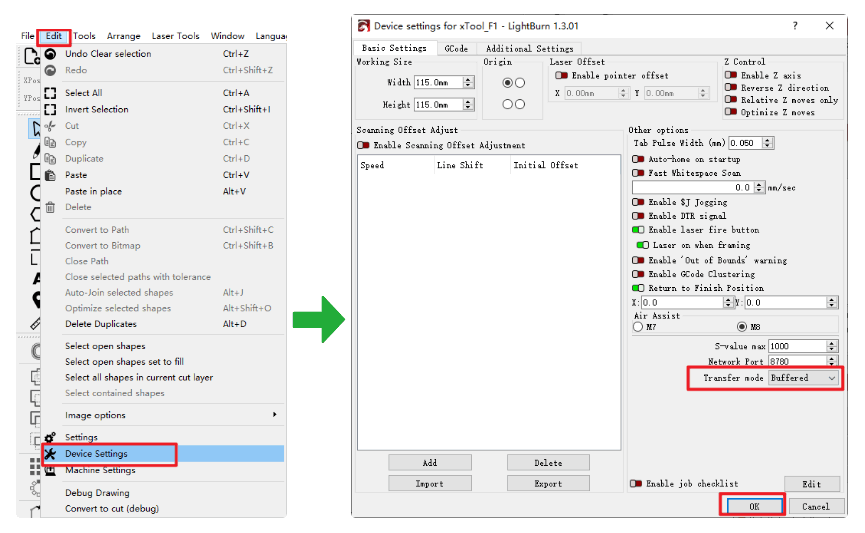Toggle Reverse Z direction switch

click(x=731, y=87)
